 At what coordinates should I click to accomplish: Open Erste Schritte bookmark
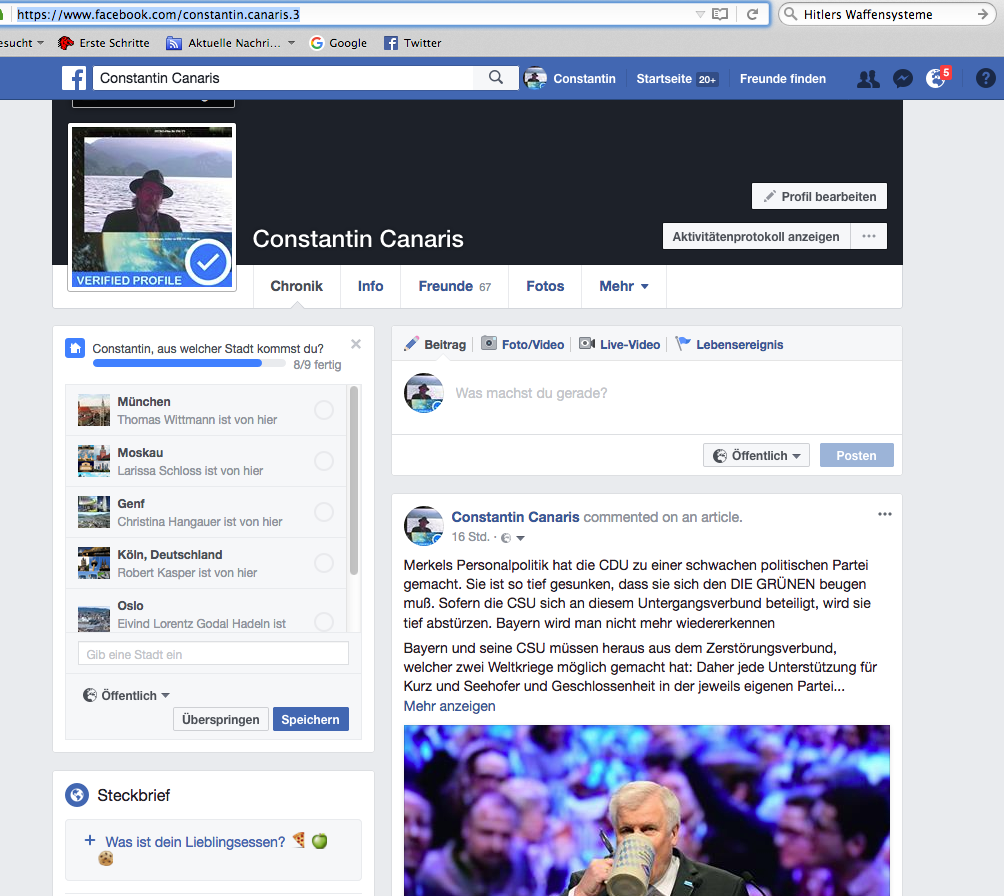pyautogui.click(x=104, y=43)
